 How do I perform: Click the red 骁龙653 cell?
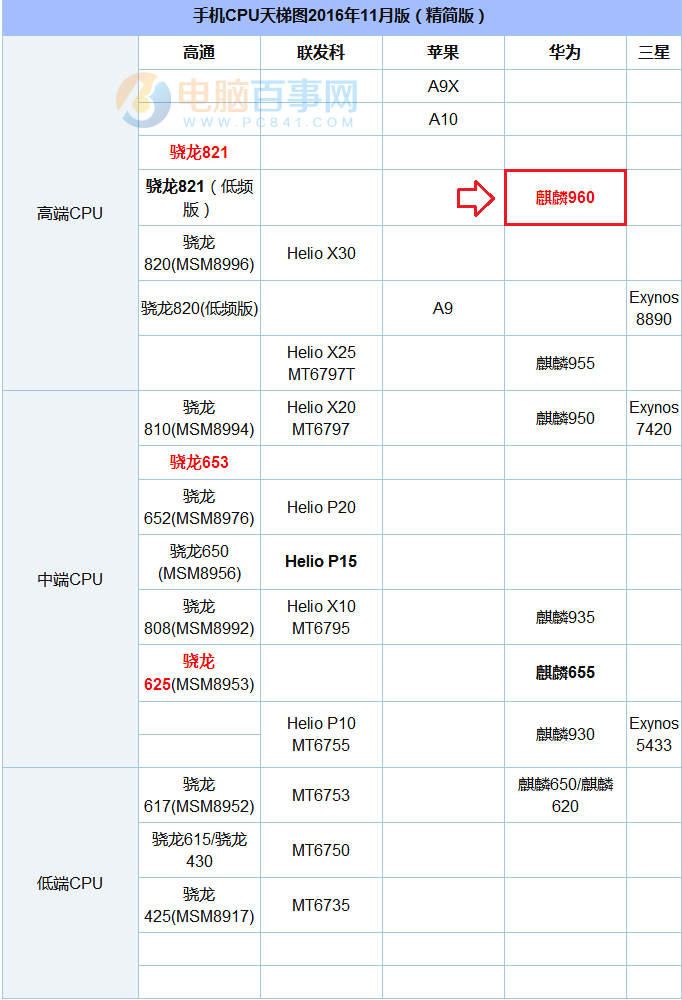tap(199, 462)
